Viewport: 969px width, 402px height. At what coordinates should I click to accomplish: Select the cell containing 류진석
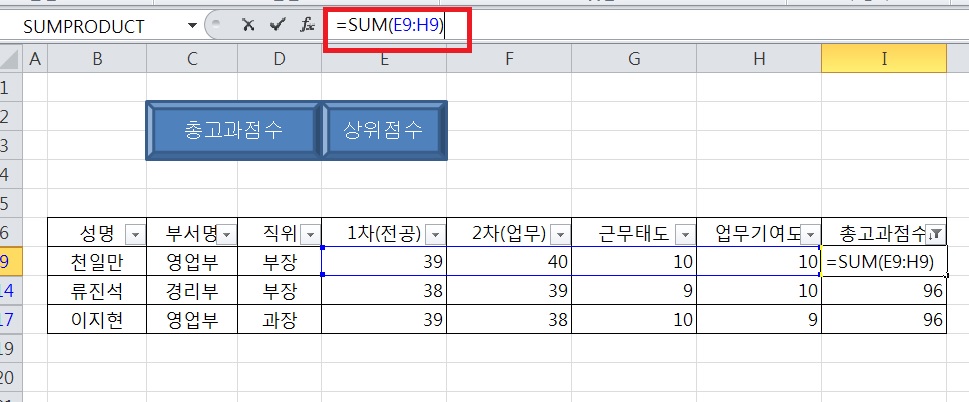(97, 291)
